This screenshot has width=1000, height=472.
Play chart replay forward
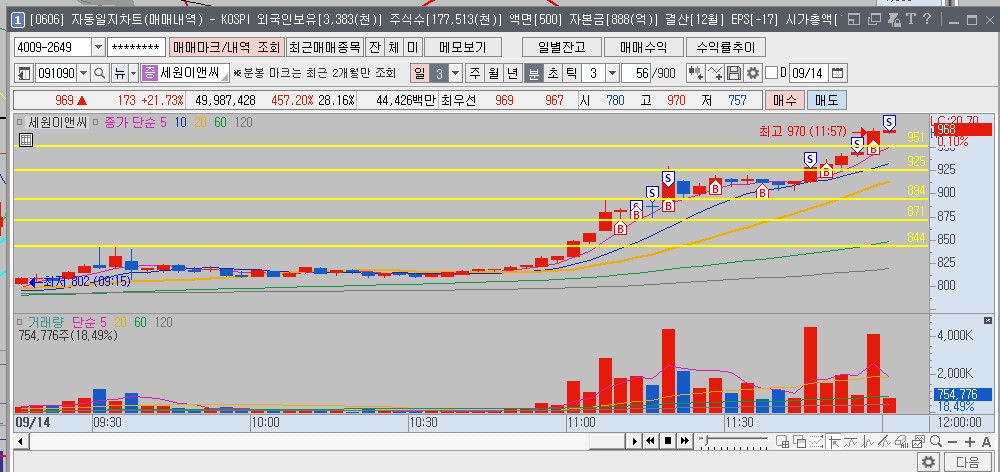click(x=635, y=441)
